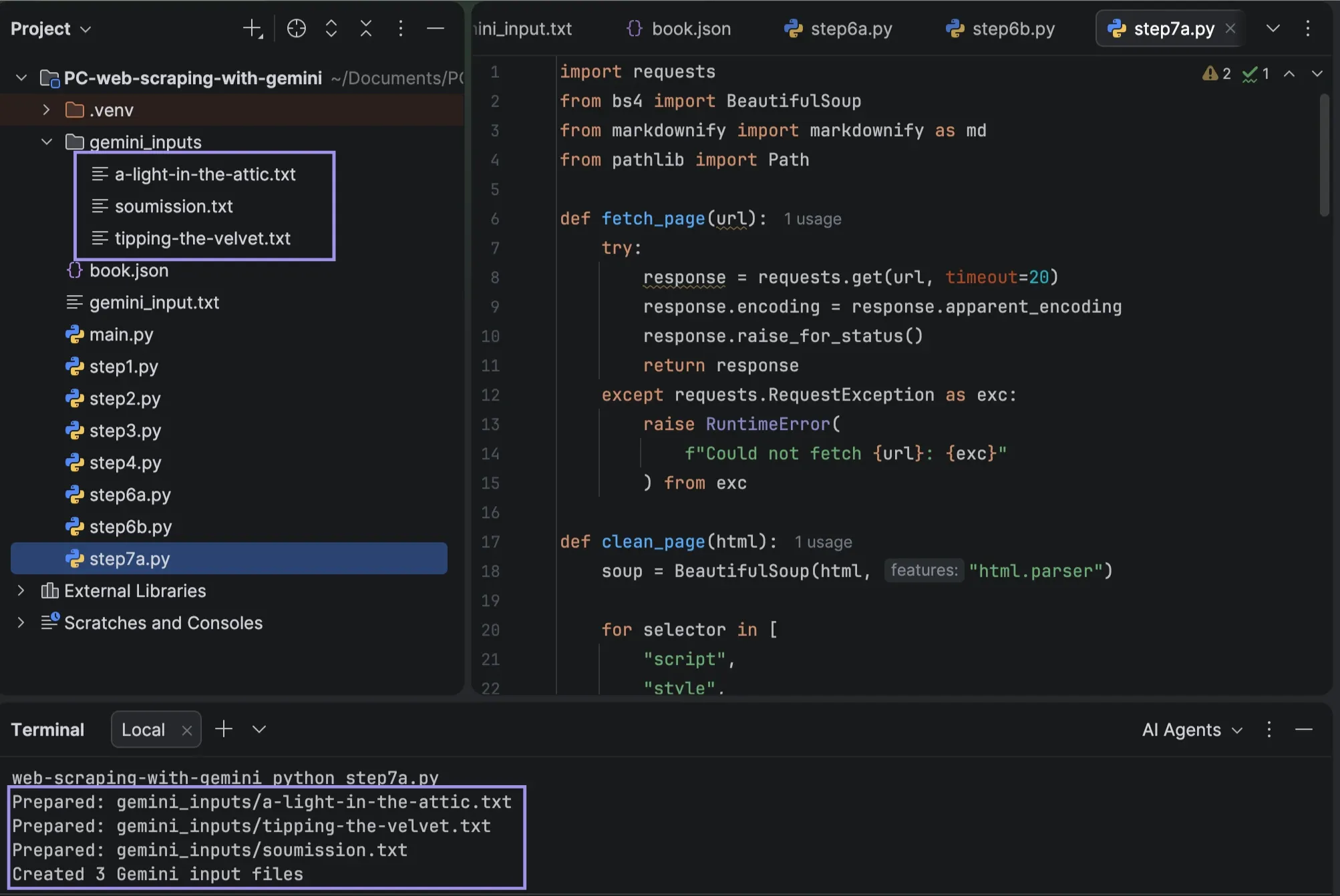Open the Project view dropdown
Screen dimensions: 1340x896
51,29
